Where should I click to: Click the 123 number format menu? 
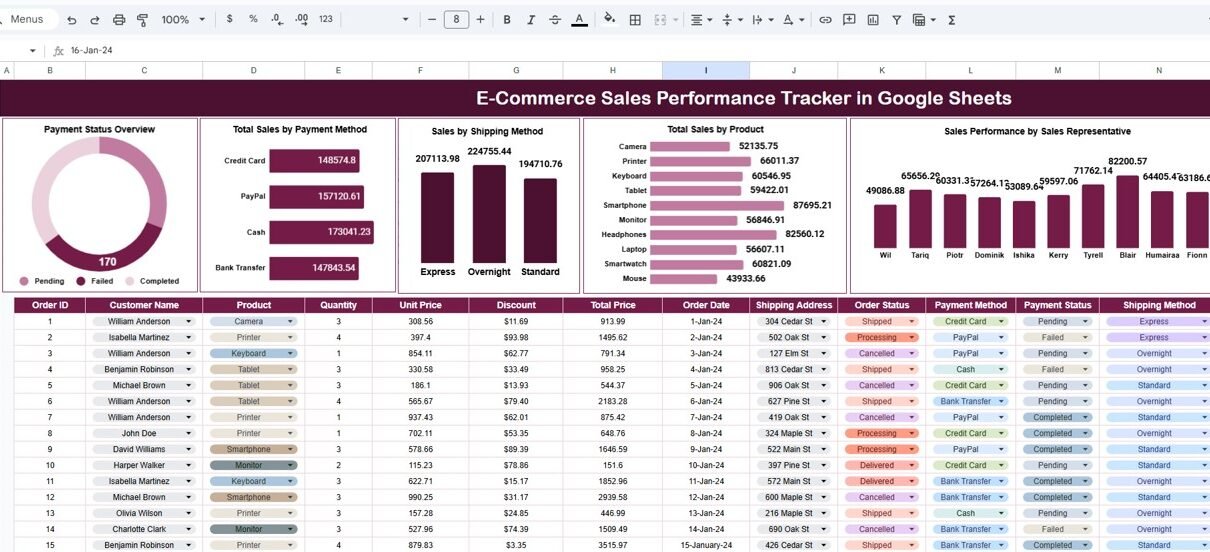(x=325, y=20)
